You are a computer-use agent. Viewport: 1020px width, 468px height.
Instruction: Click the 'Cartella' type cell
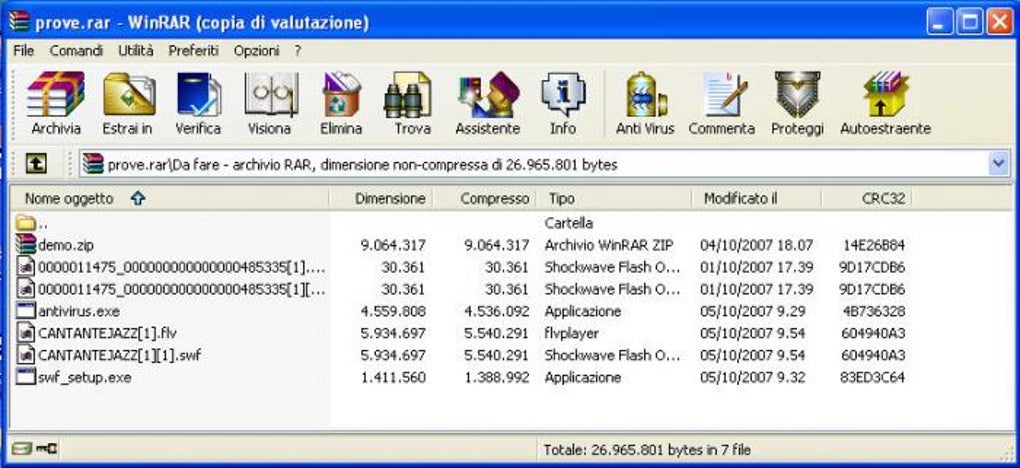pos(569,223)
